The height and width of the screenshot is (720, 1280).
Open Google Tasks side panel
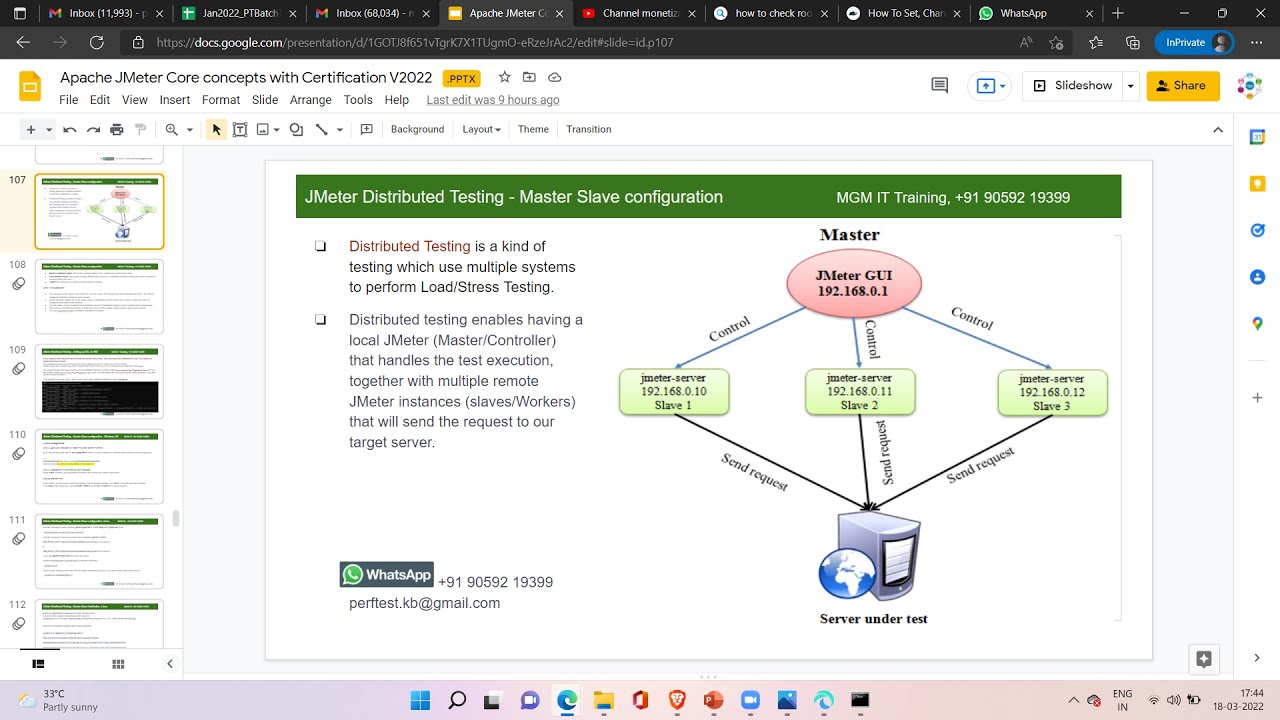[x=1258, y=230]
